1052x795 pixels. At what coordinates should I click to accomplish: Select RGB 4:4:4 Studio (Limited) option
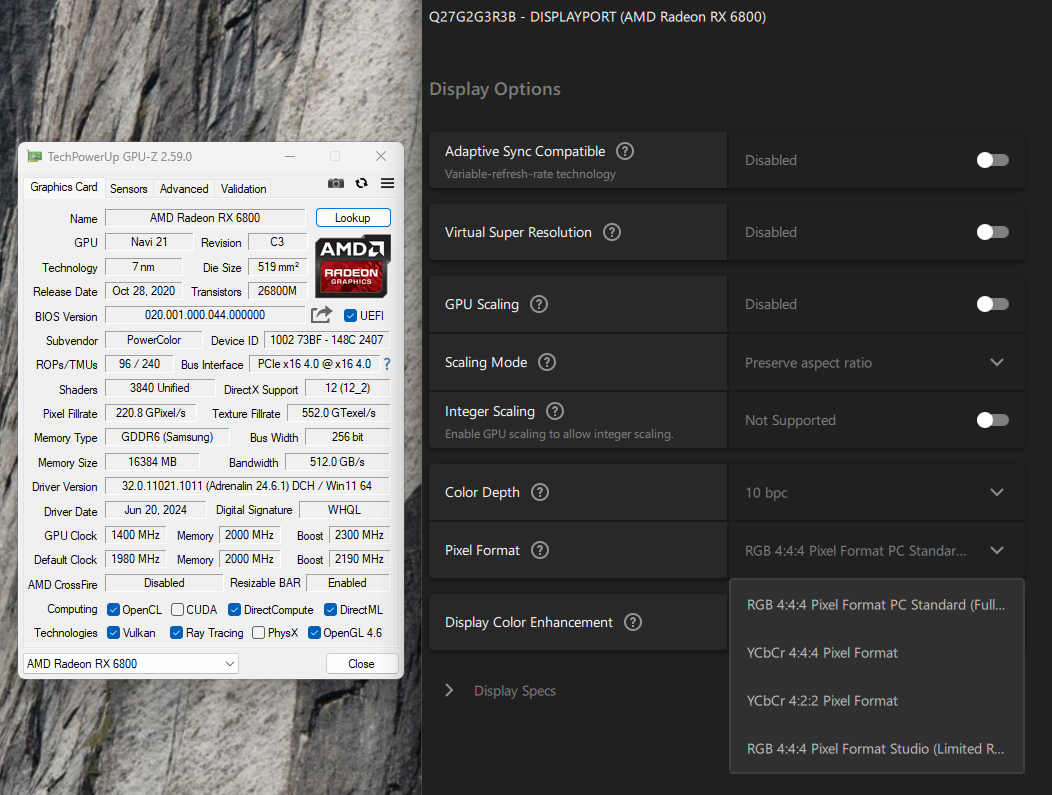click(876, 749)
